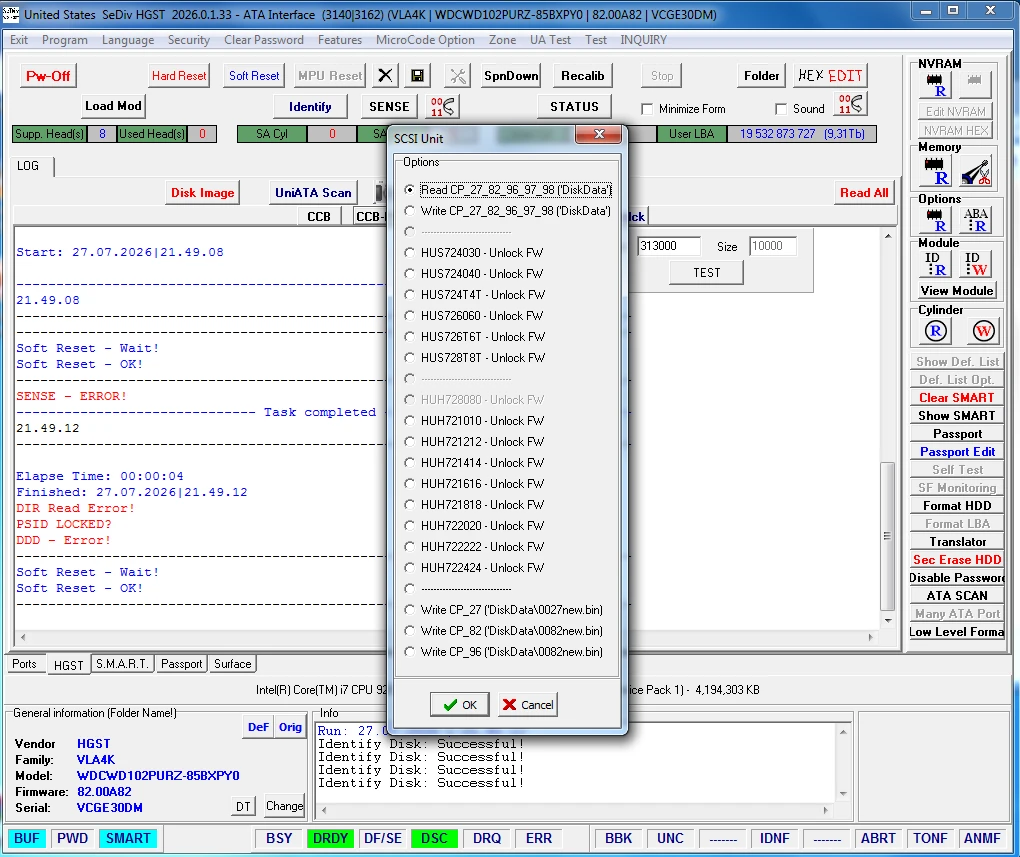Click Cancel in SCSI Unit dialog
Image resolution: width=1020 pixels, height=857 pixels.
tap(528, 705)
